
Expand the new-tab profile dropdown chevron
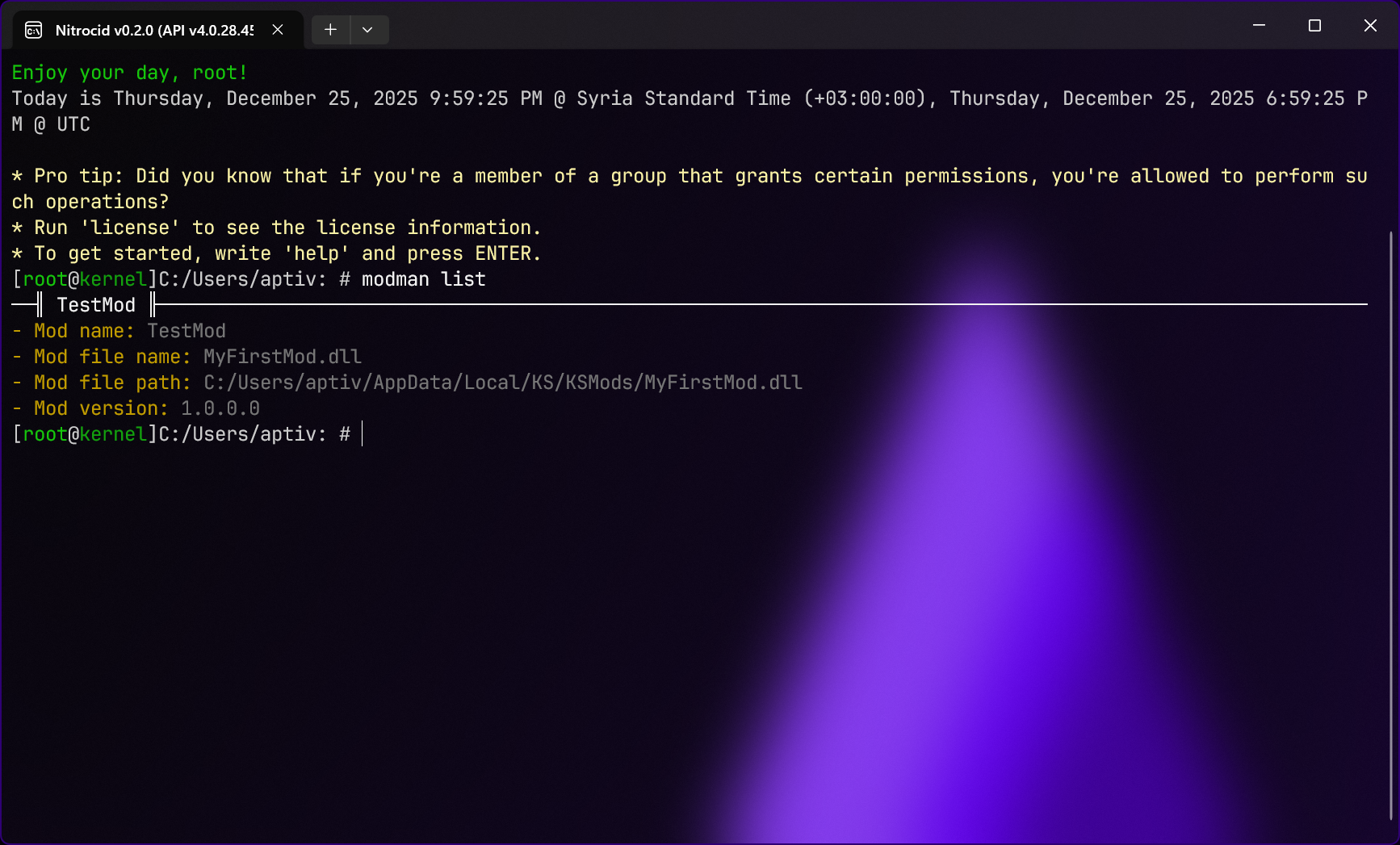(367, 30)
